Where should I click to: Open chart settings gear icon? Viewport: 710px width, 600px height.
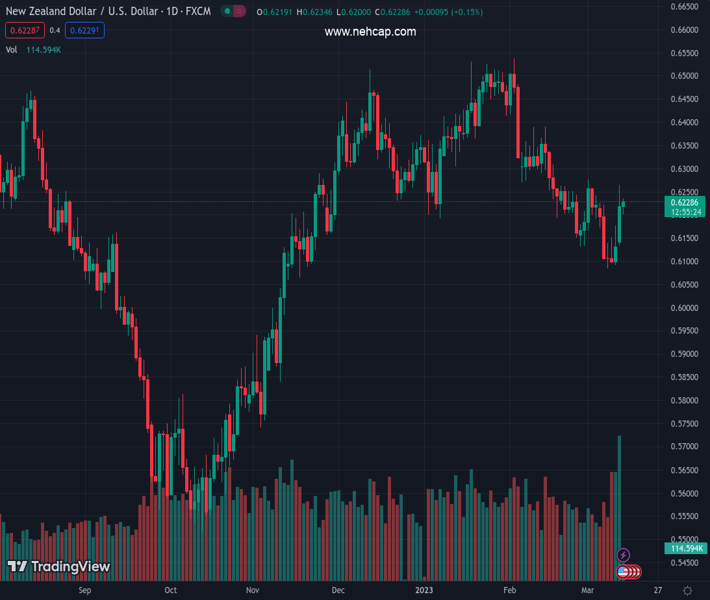point(687,591)
